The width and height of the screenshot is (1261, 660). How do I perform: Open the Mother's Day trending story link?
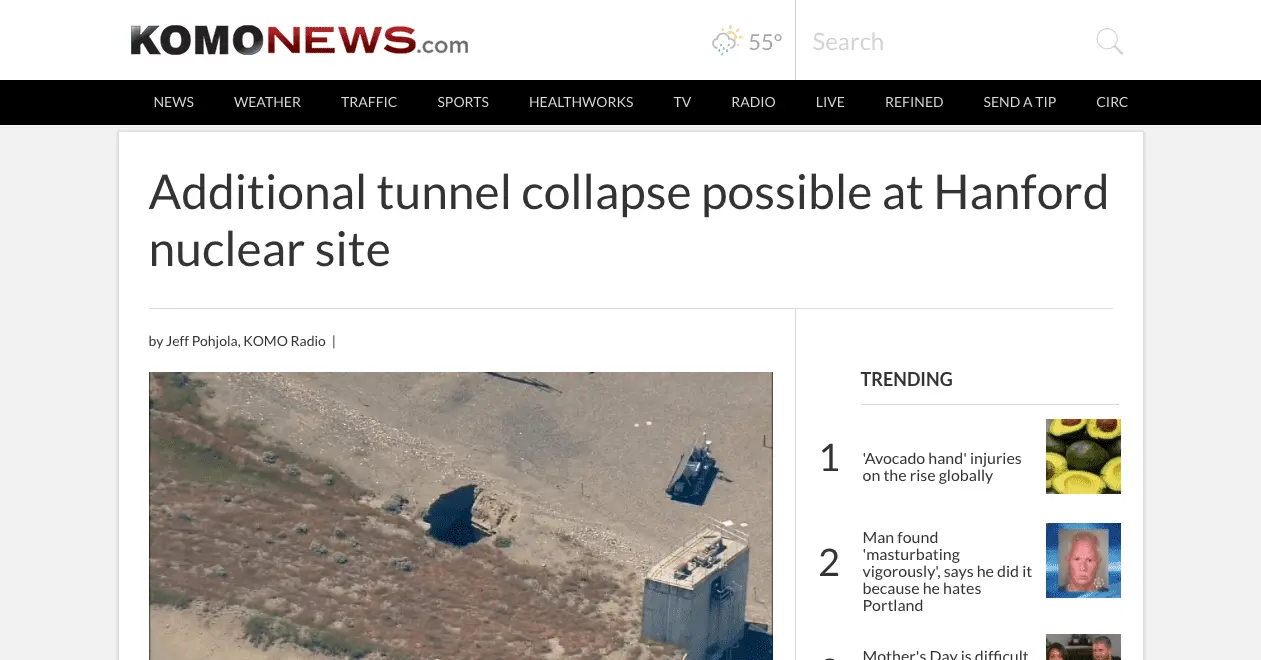click(945, 655)
